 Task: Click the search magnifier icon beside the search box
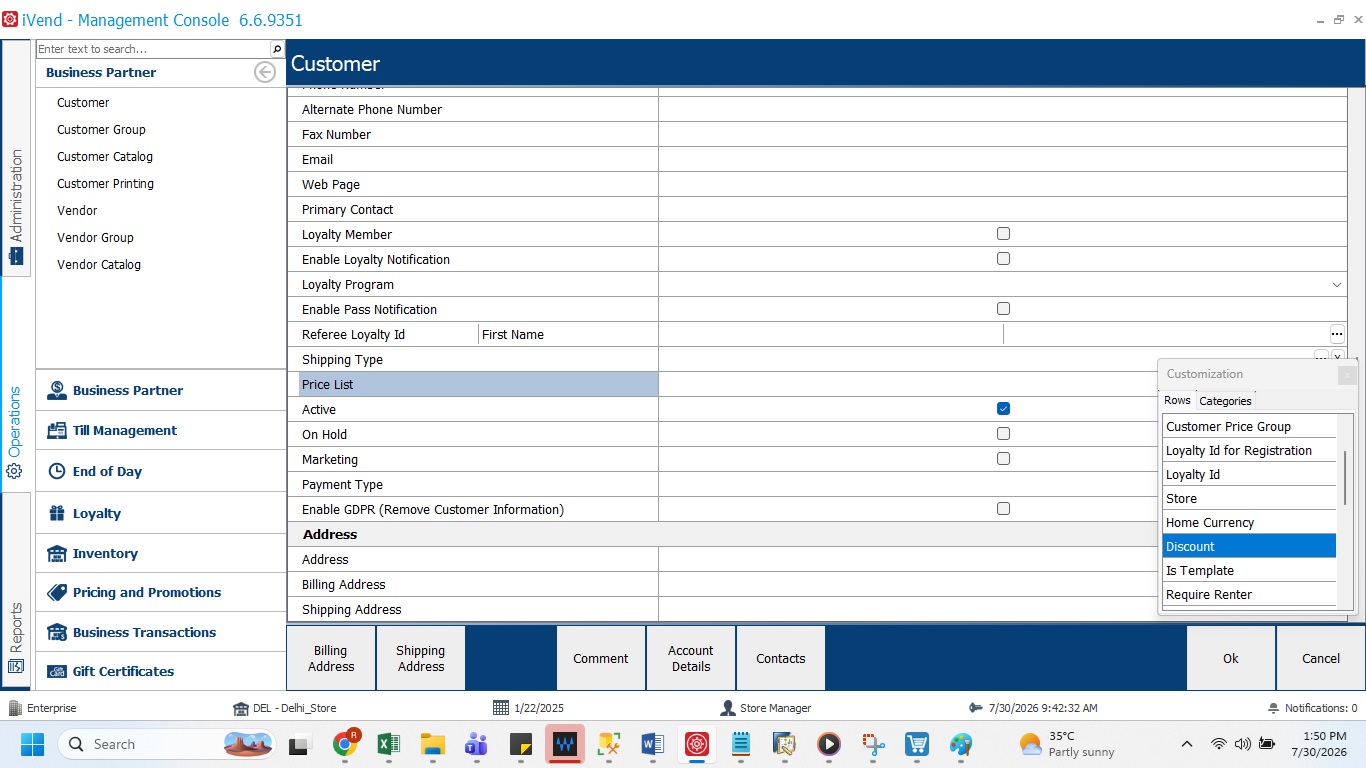click(277, 49)
